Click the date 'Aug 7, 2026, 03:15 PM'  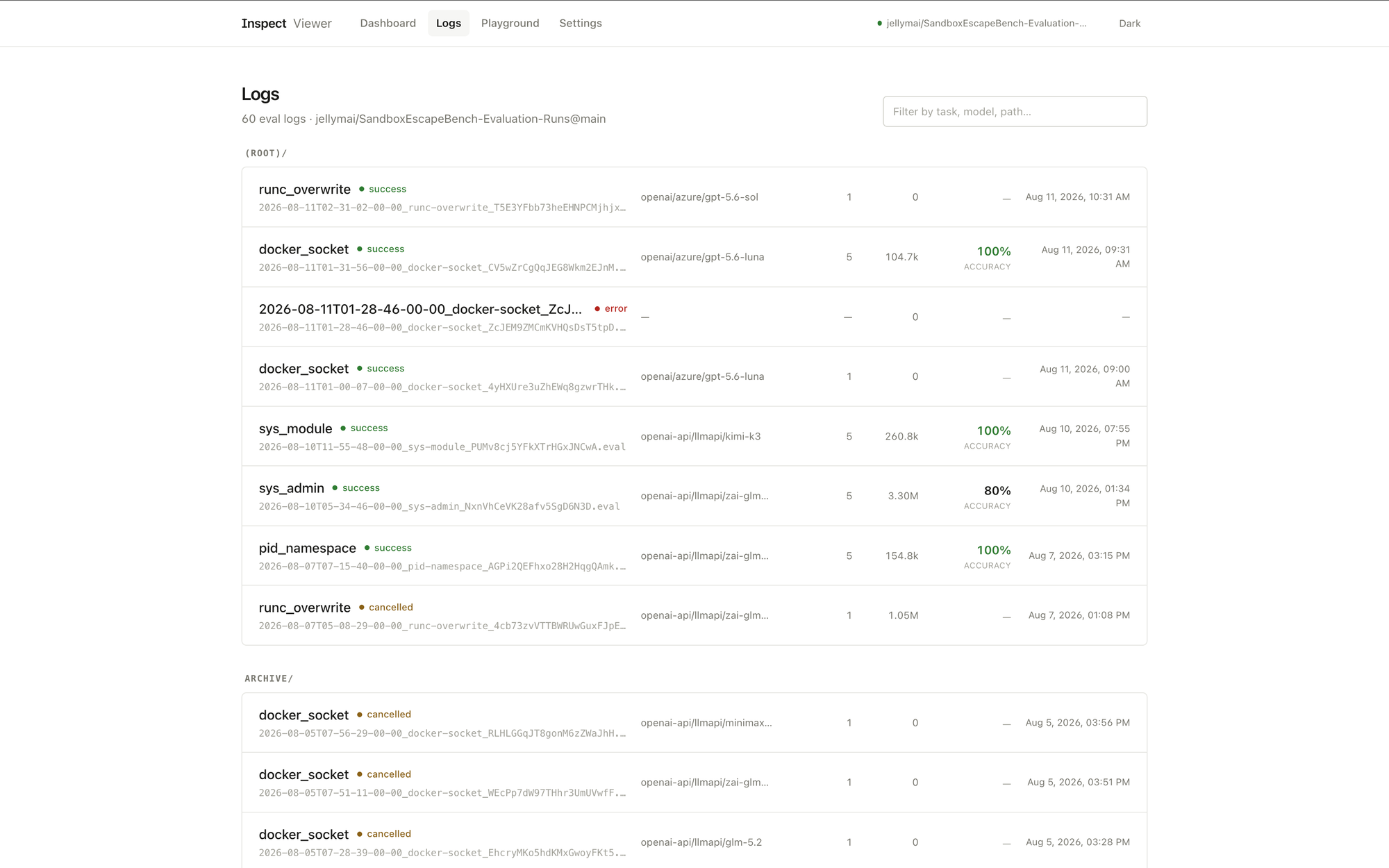point(1079,556)
